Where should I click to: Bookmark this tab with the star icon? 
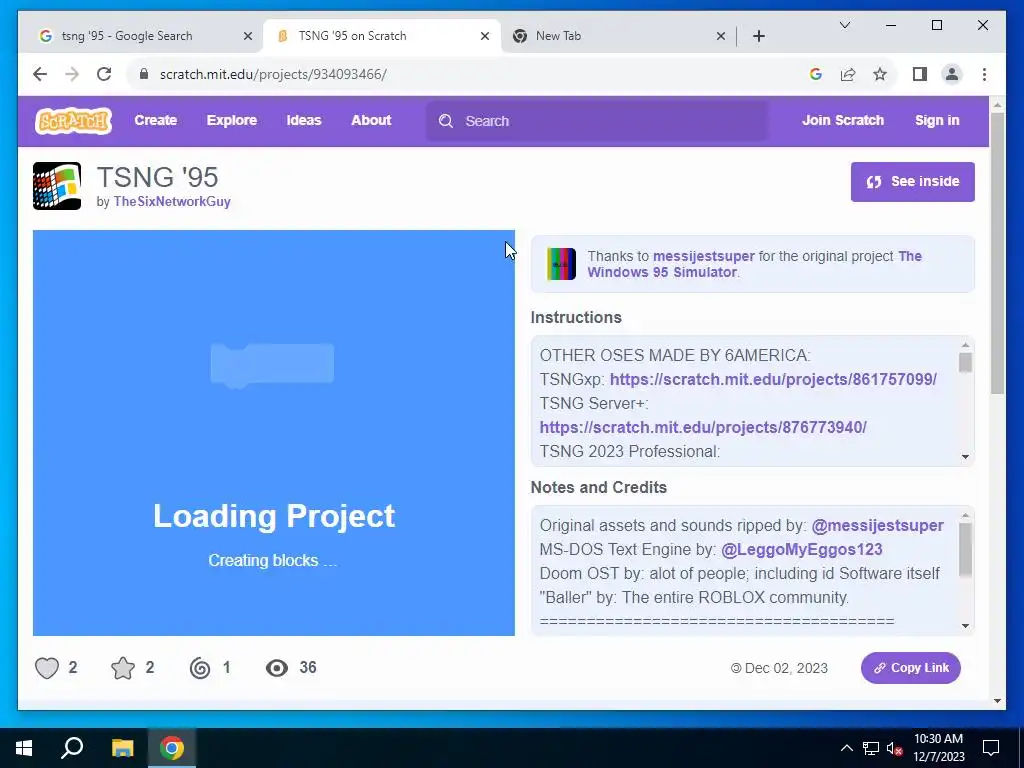[x=880, y=74]
